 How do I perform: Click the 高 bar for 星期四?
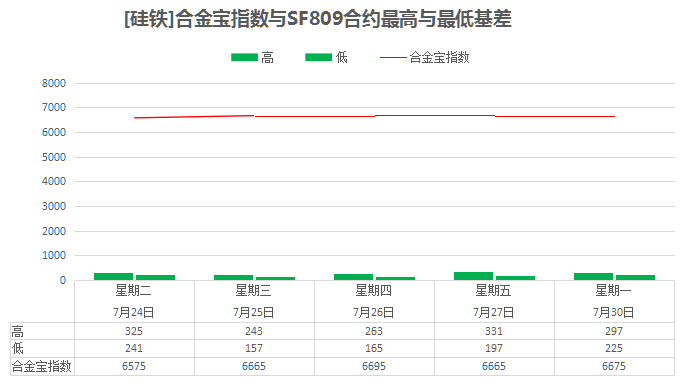[x=353, y=277]
